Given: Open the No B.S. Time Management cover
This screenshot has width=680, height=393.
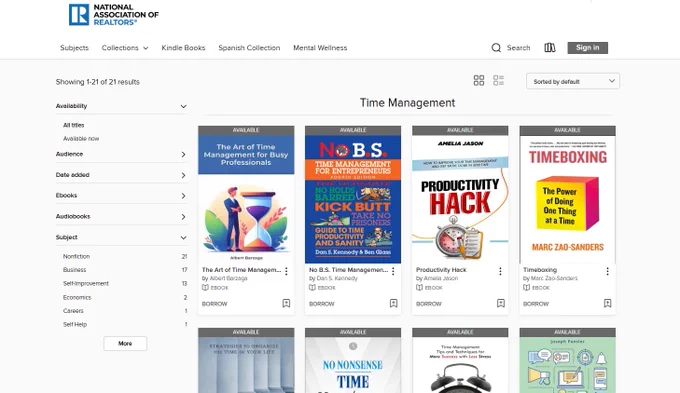Looking at the screenshot, I should coord(353,199).
